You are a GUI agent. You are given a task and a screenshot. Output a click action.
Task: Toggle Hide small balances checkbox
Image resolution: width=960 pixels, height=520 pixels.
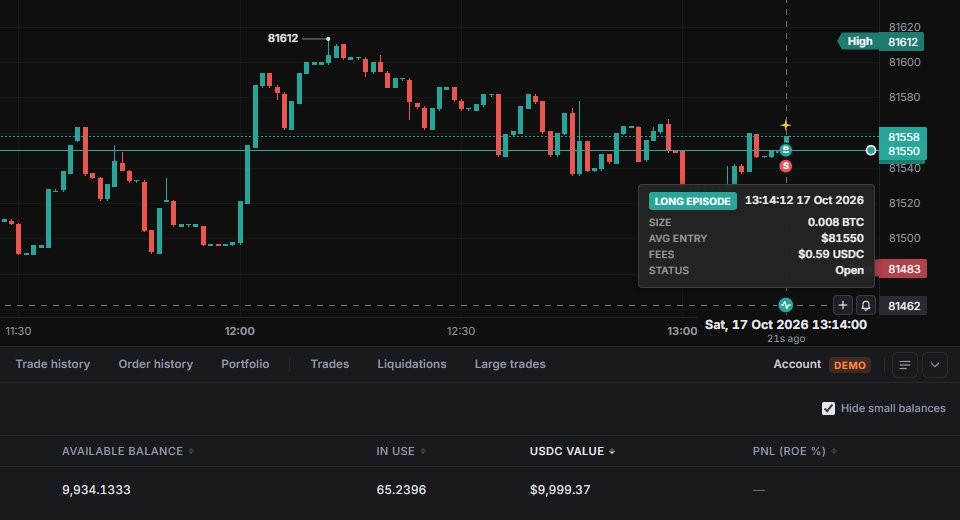(828, 409)
